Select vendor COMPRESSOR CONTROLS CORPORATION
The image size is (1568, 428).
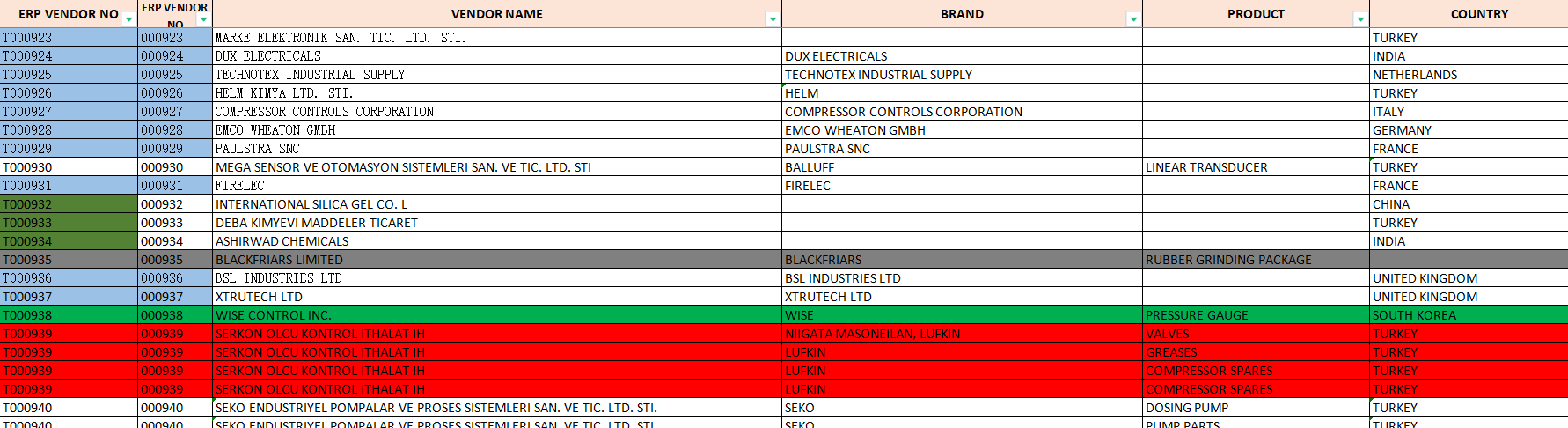click(x=497, y=112)
